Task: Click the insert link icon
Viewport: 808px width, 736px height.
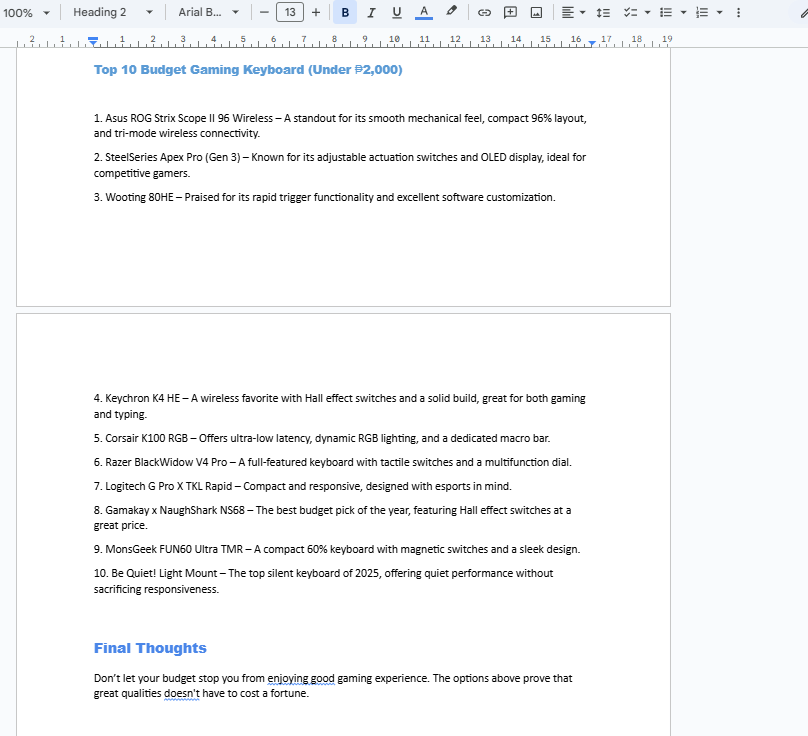Action: tap(484, 12)
